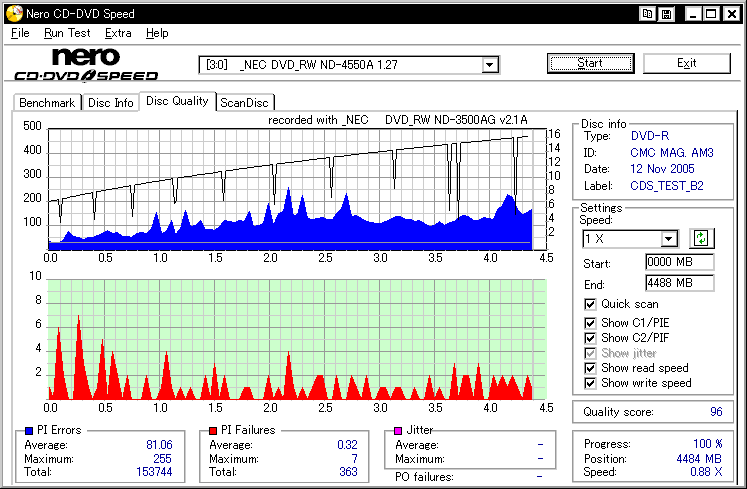Click the blue PI Errors legend swatch
The image size is (747, 489).
[29, 431]
